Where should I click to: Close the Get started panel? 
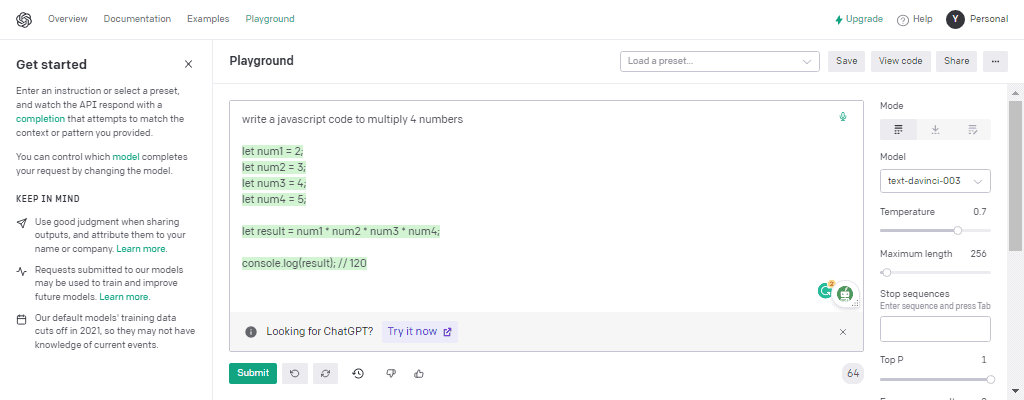pos(188,64)
